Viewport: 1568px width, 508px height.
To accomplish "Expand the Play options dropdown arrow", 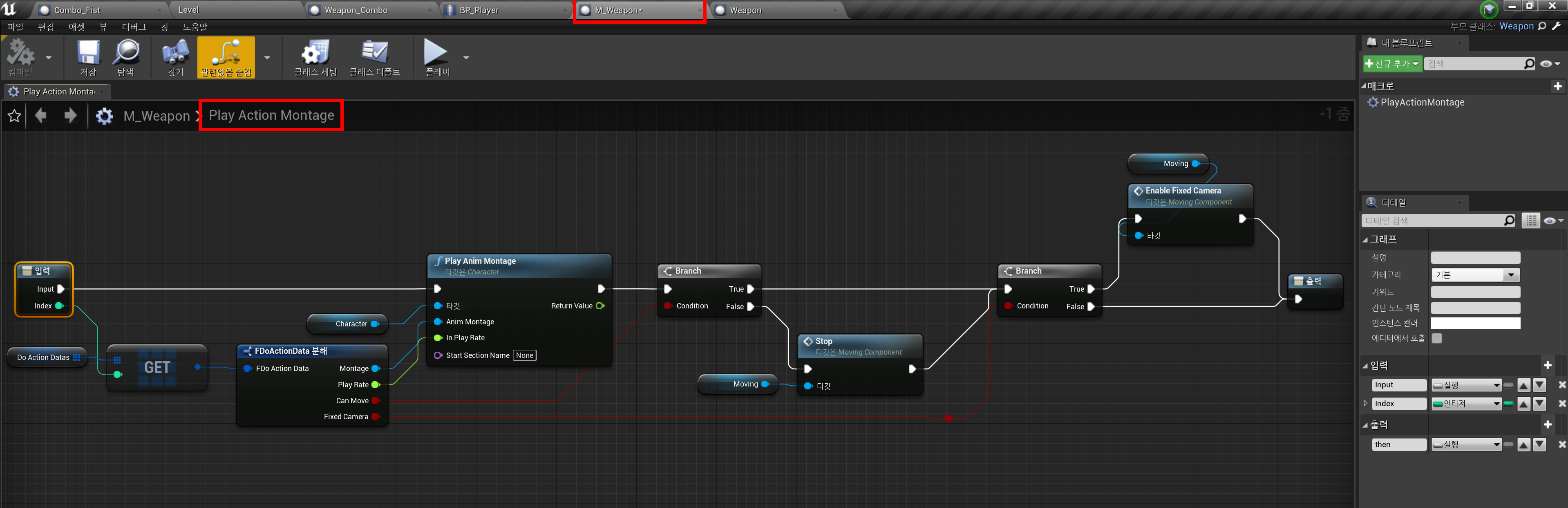I will coord(466,58).
